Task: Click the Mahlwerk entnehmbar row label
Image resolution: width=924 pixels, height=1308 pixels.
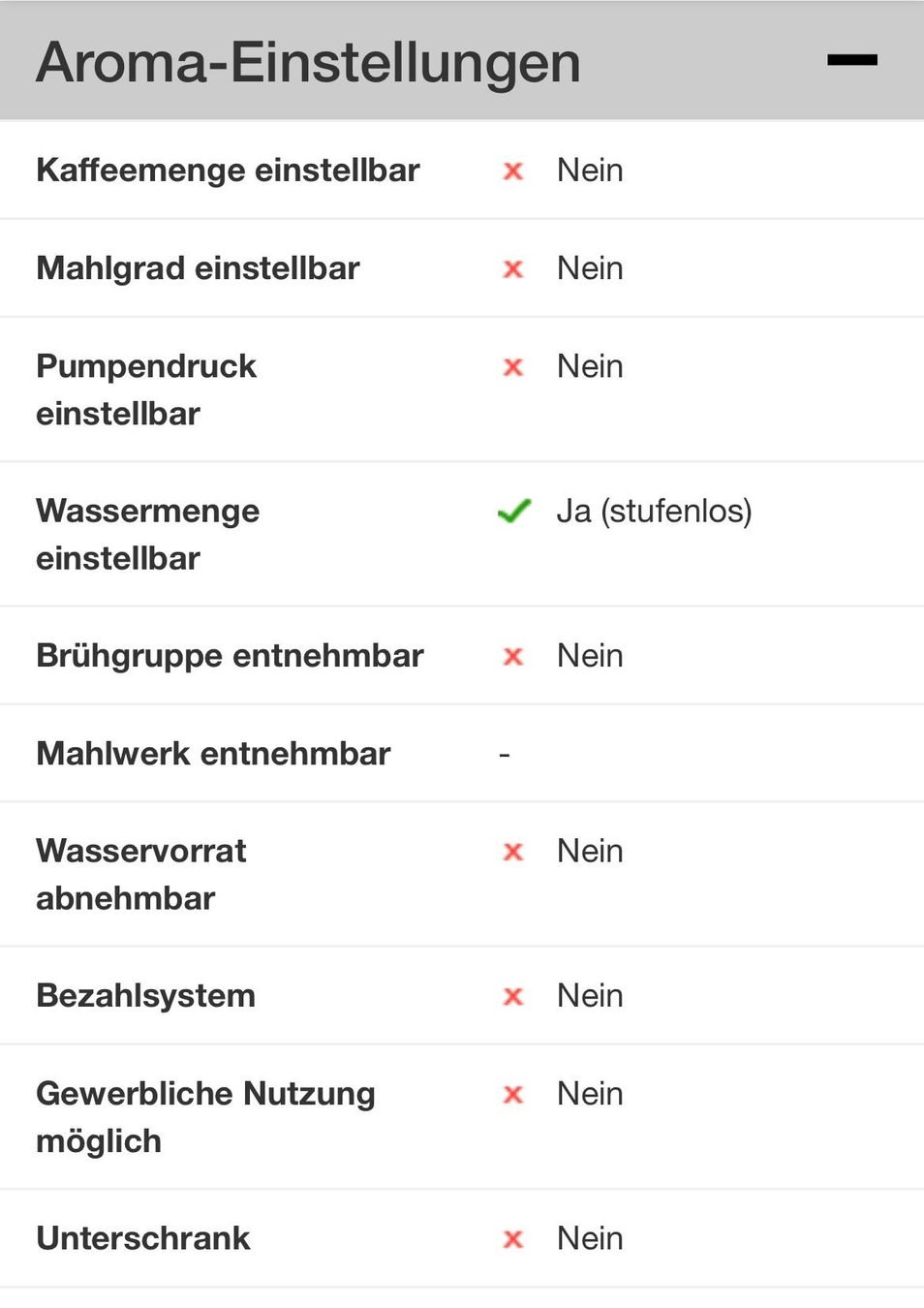Action: 213,754
